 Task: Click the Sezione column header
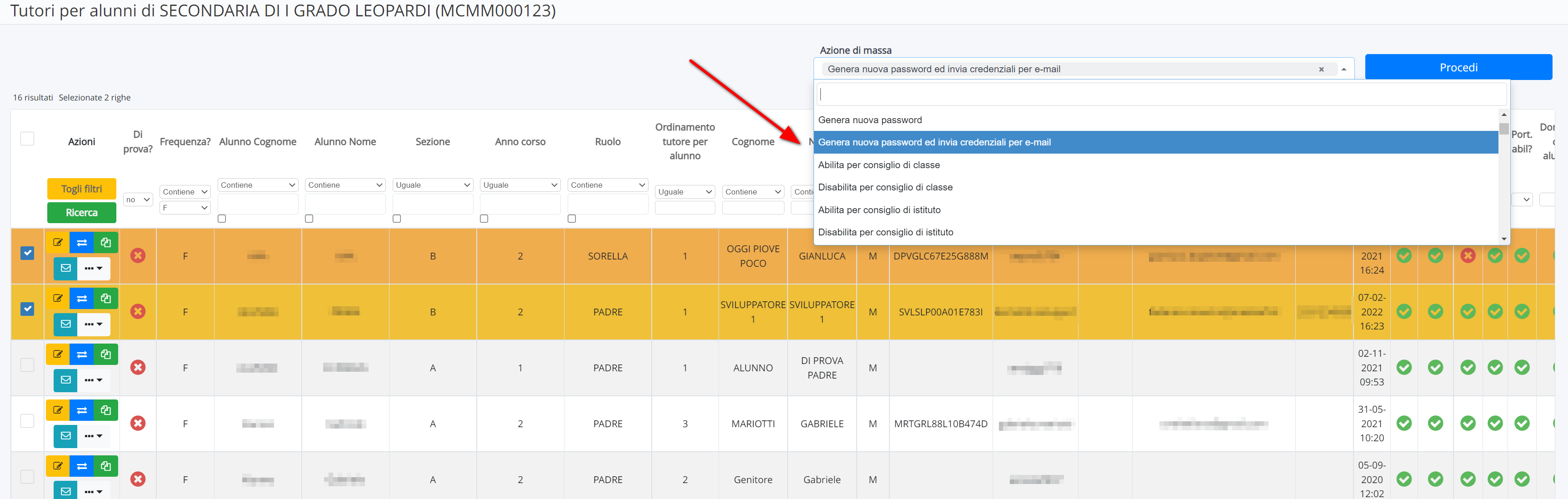tap(433, 141)
